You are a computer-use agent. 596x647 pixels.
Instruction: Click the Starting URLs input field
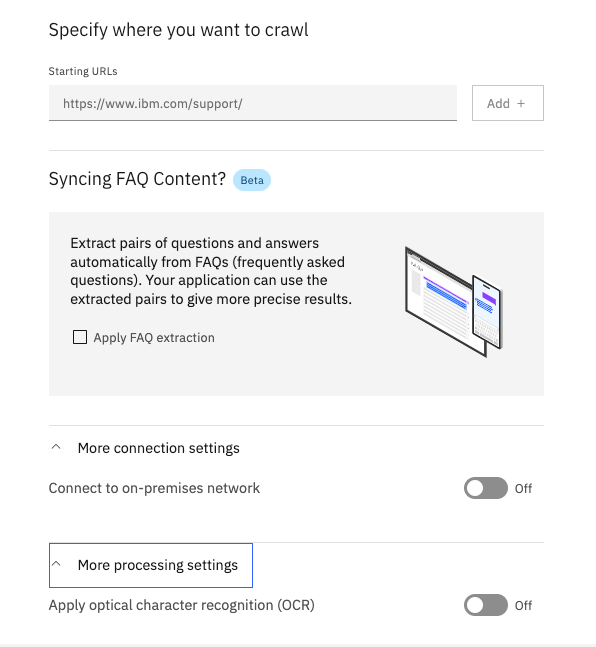coord(253,103)
